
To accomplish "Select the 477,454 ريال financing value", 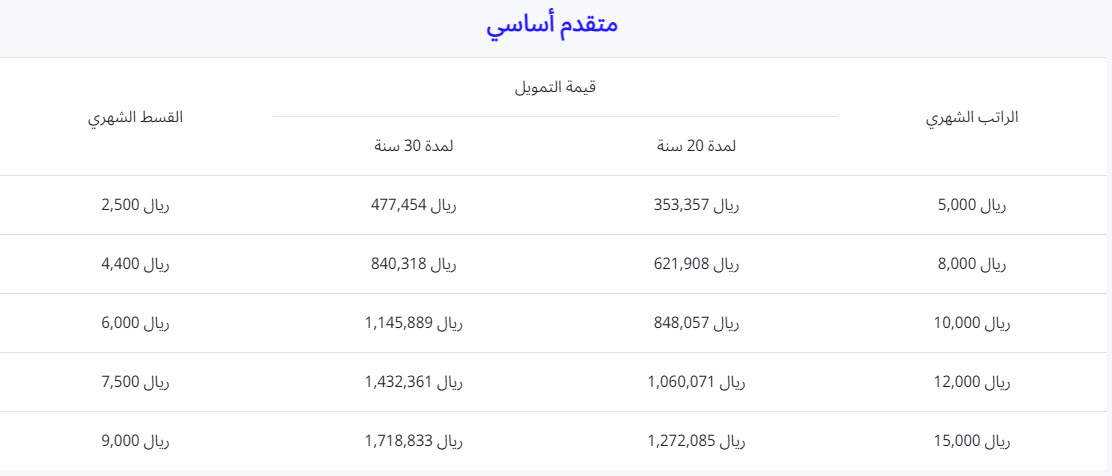I will [414, 206].
